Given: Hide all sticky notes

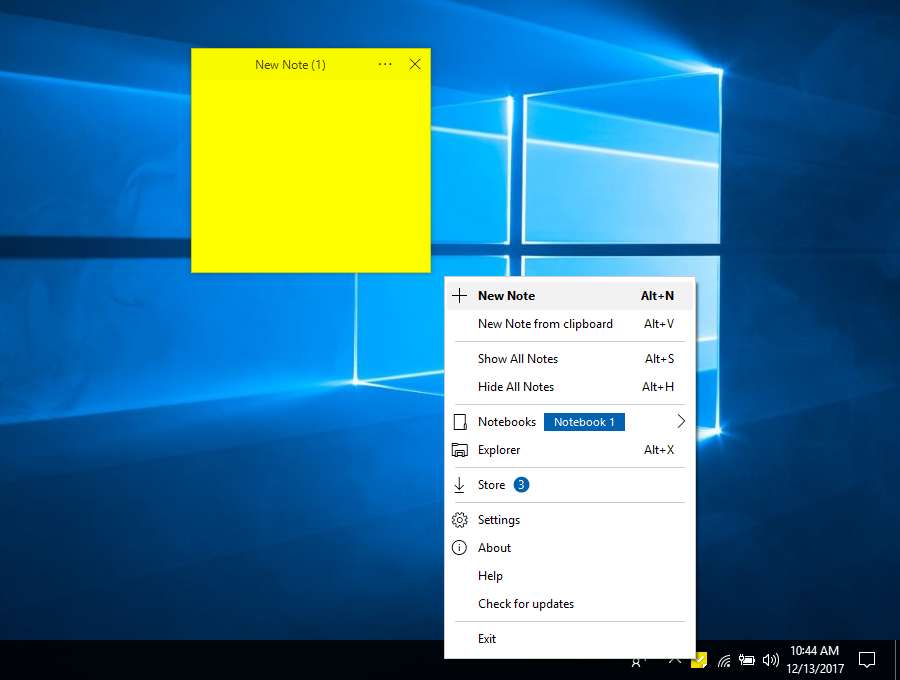Looking at the screenshot, I should 515,387.
